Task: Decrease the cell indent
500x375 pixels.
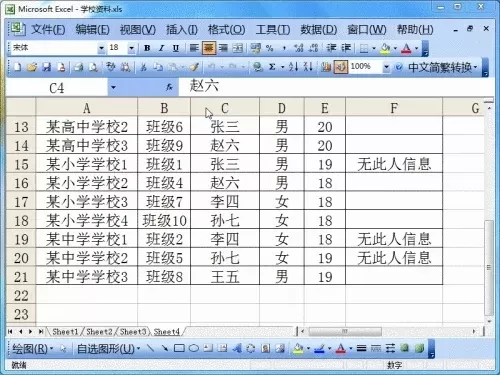Action: pos(331,48)
